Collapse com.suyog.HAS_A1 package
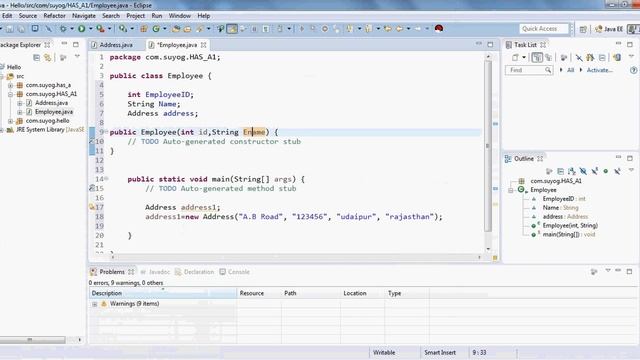Screen dimensions: 640x360 click(x=10, y=94)
